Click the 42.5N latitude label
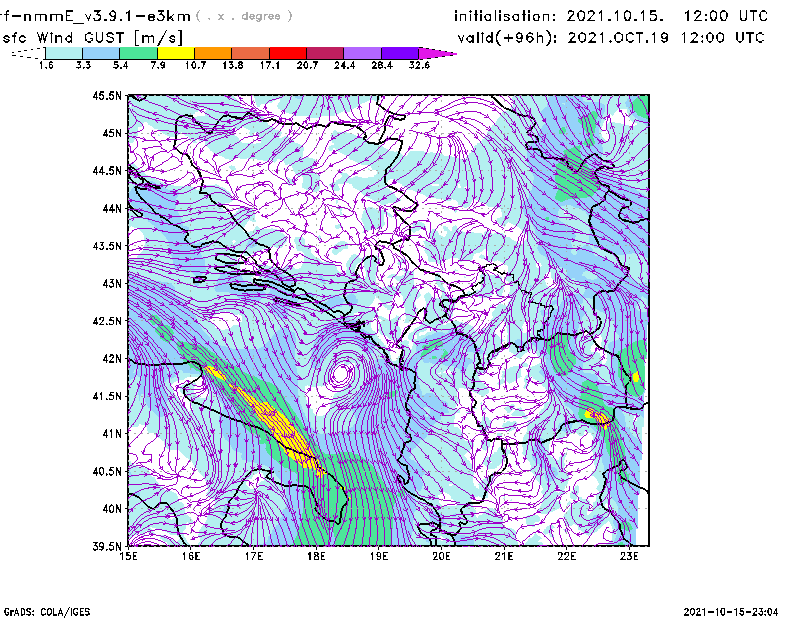The image size is (800, 618). [x=107, y=320]
